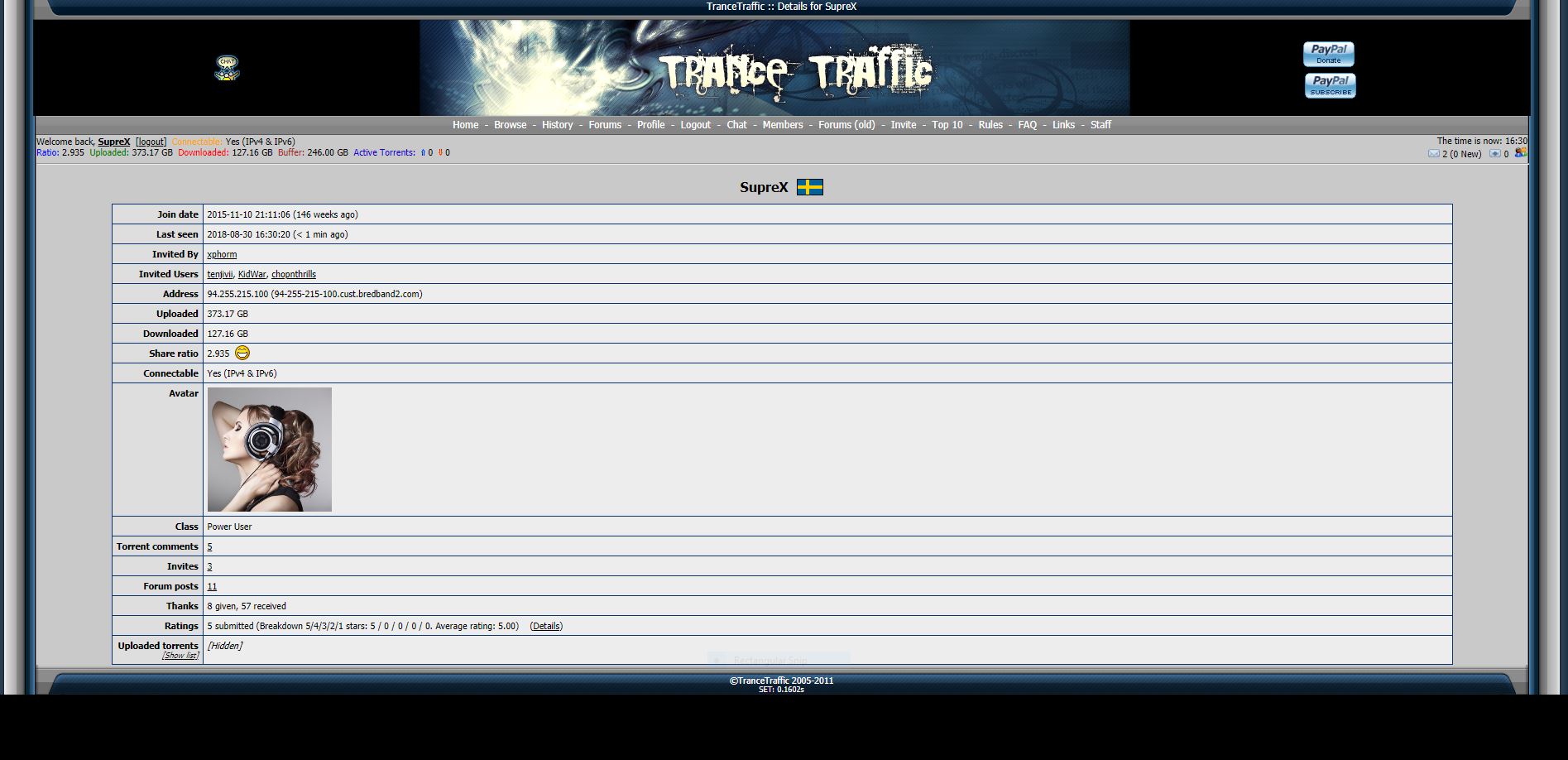Screen dimensions: 1568x760
Task: Open Links in navigation bar
Action: pos(1063,125)
